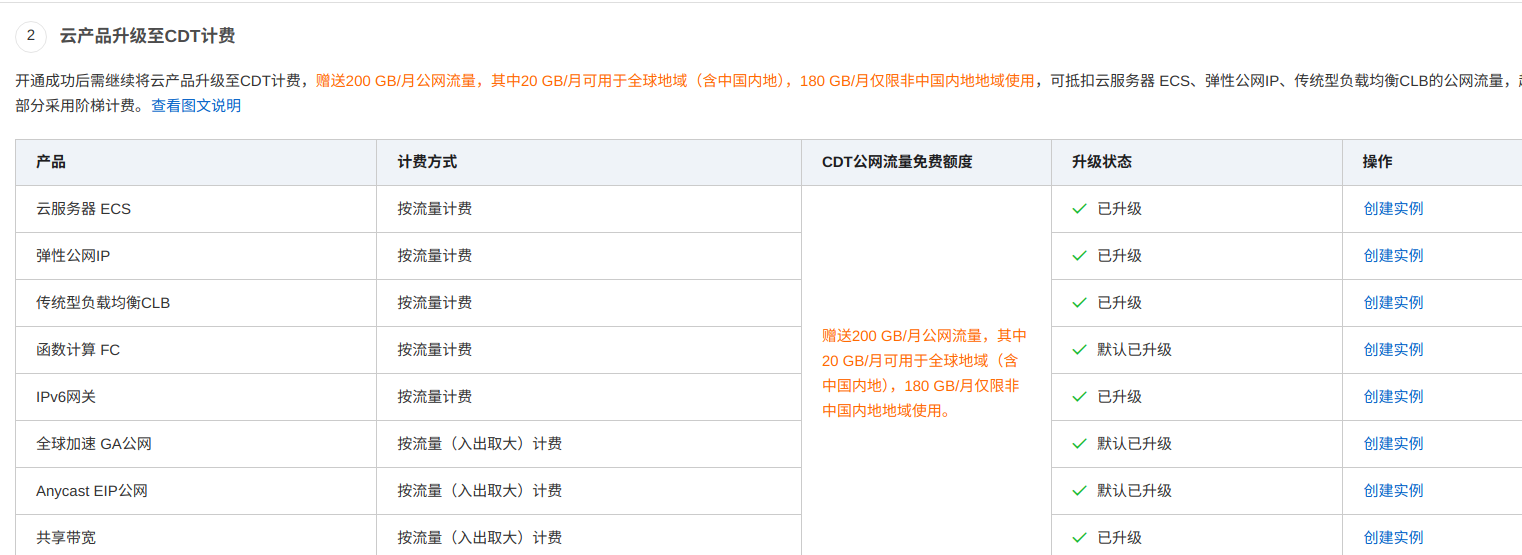
Task: Click 按流量计费 in the 云服务器 ECS row
Action: [x=434, y=209]
